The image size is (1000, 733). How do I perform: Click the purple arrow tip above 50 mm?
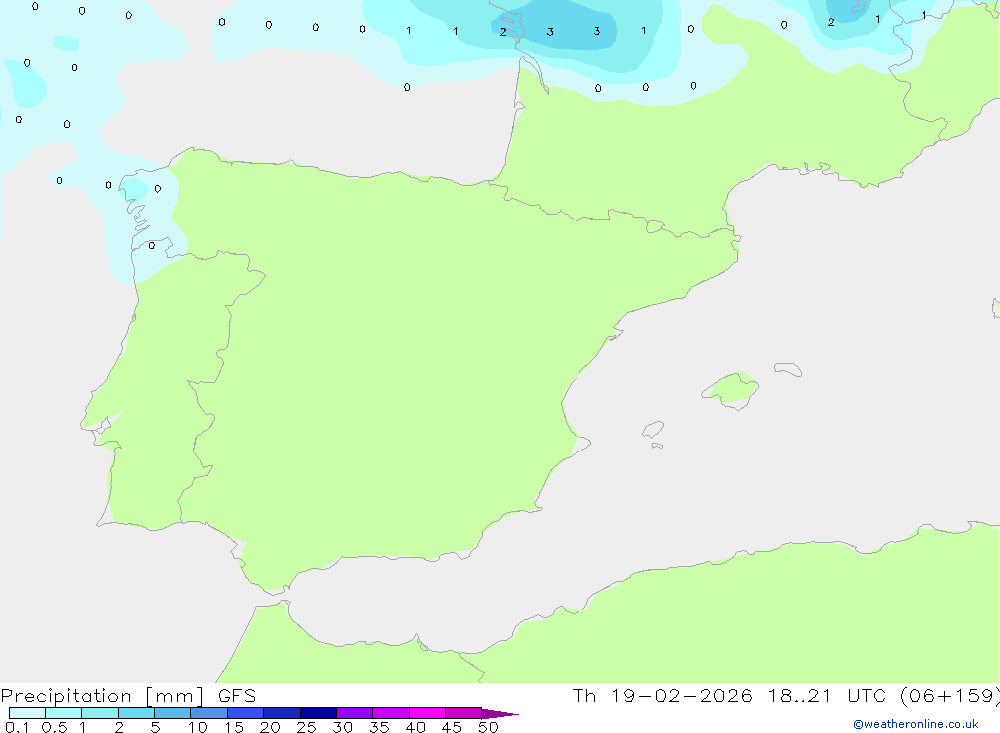point(500,714)
